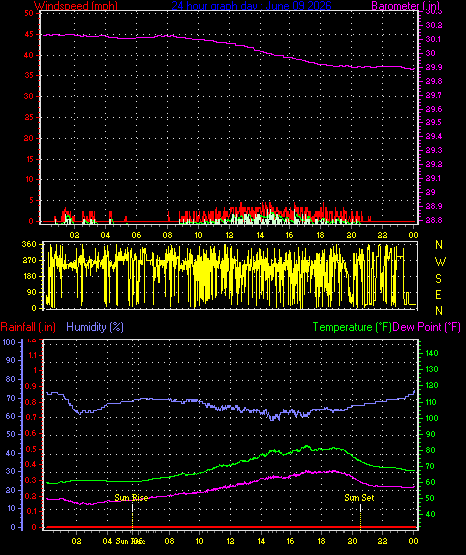The image size is (466, 555).
Task: Click "5" on the windspeed axis
Action: pyautogui.click(x=31, y=200)
